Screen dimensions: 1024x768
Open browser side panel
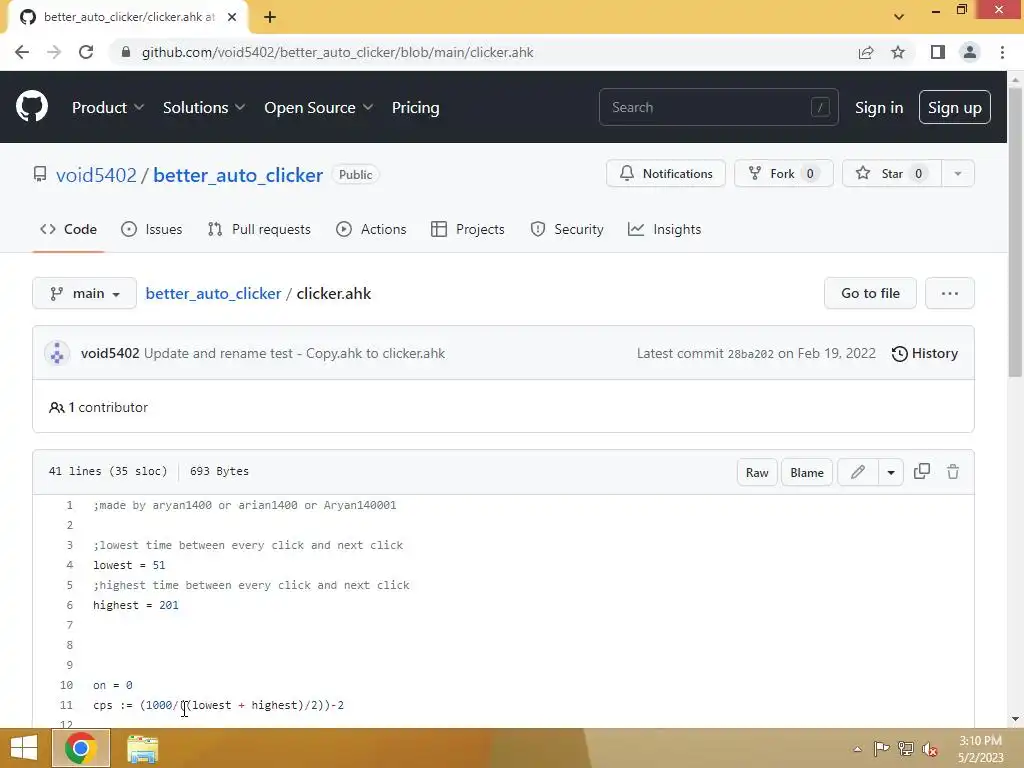pos(938,52)
